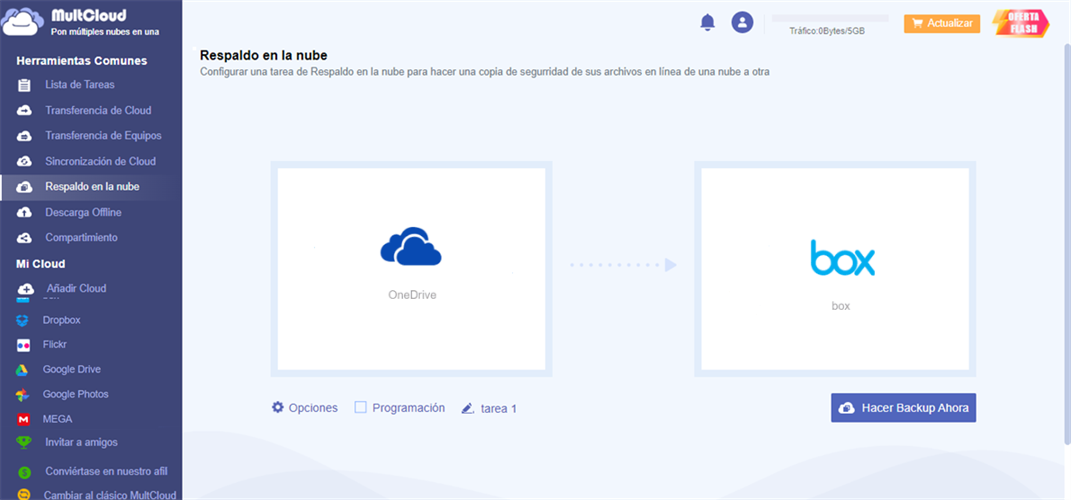Select the OneDrive cloud logo as source
This screenshot has height=500, width=1071.
click(x=411, y=246)
